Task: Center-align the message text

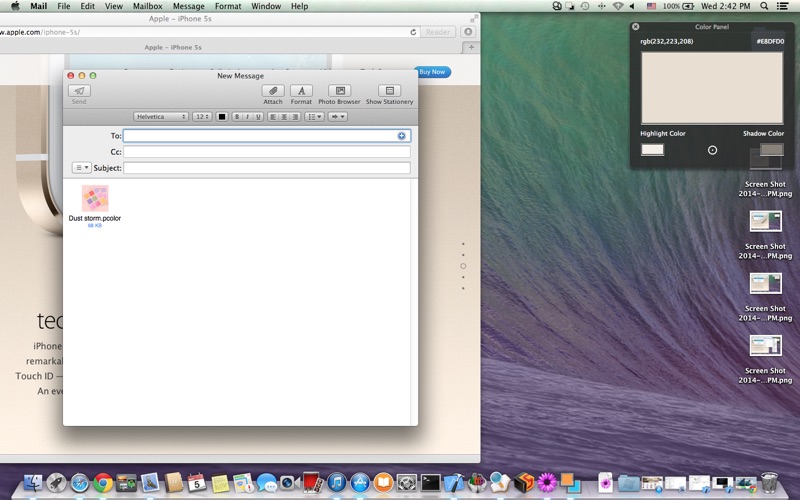Action: 284,117
